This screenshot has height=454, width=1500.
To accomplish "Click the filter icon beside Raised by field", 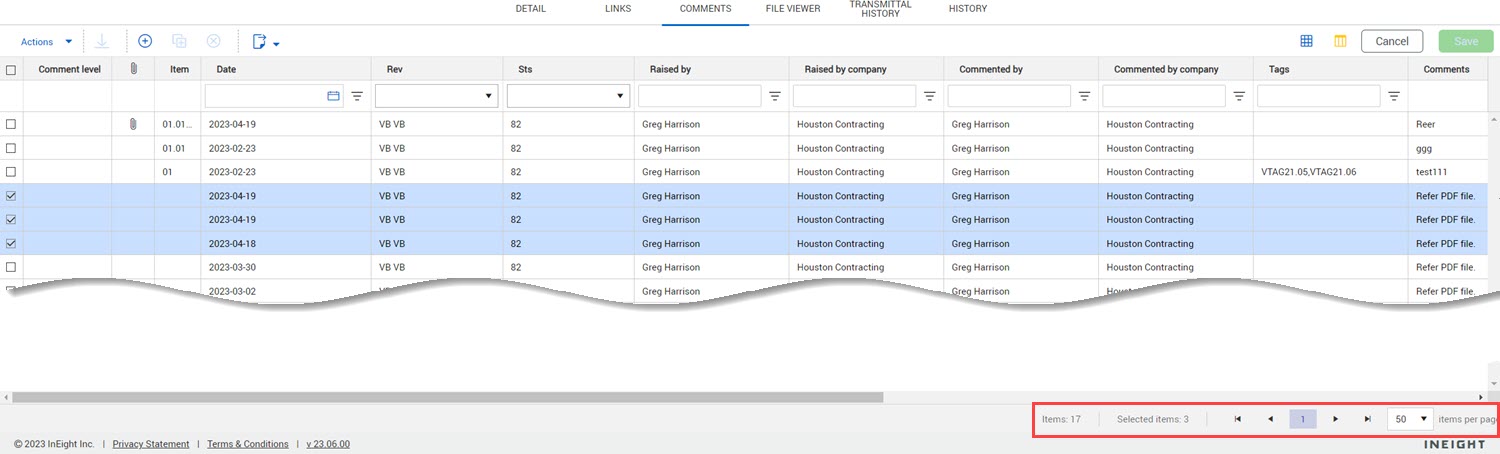I will point(774,96).
